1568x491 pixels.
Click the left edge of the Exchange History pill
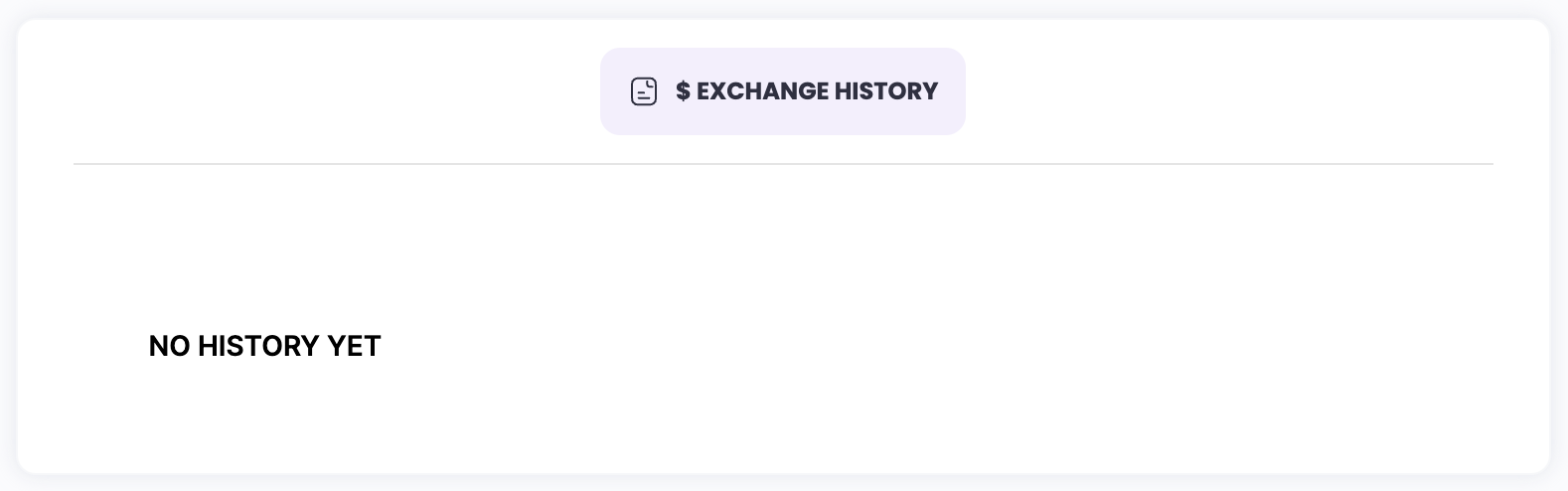click(608, 91)
